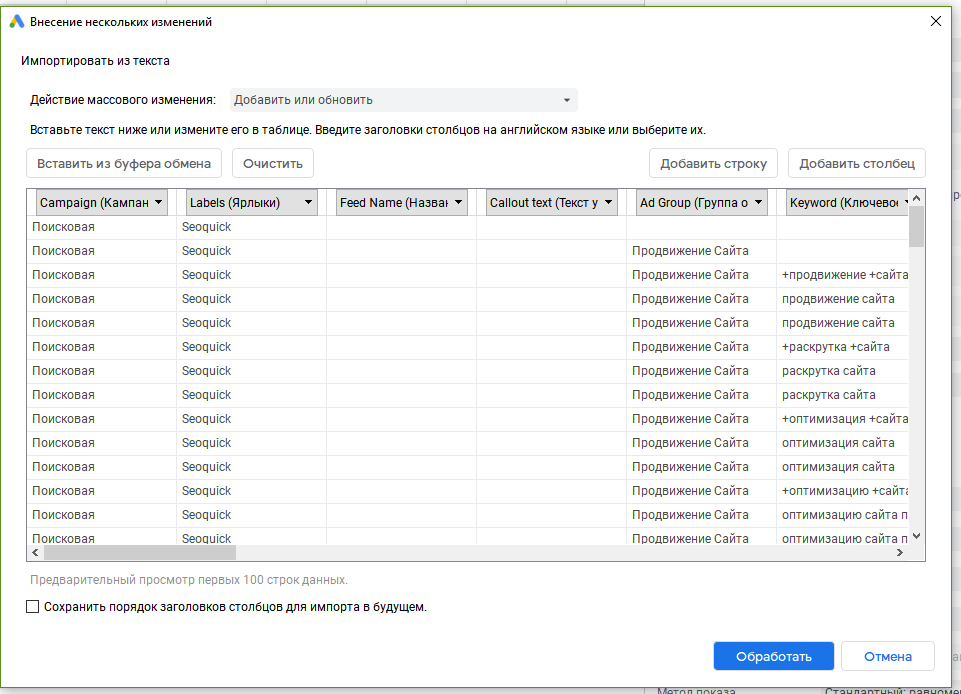Screen dimensions: 961x694
Task: Select the '+продвижение +сайта' keyword cell
Action: [x=842, y=275]
